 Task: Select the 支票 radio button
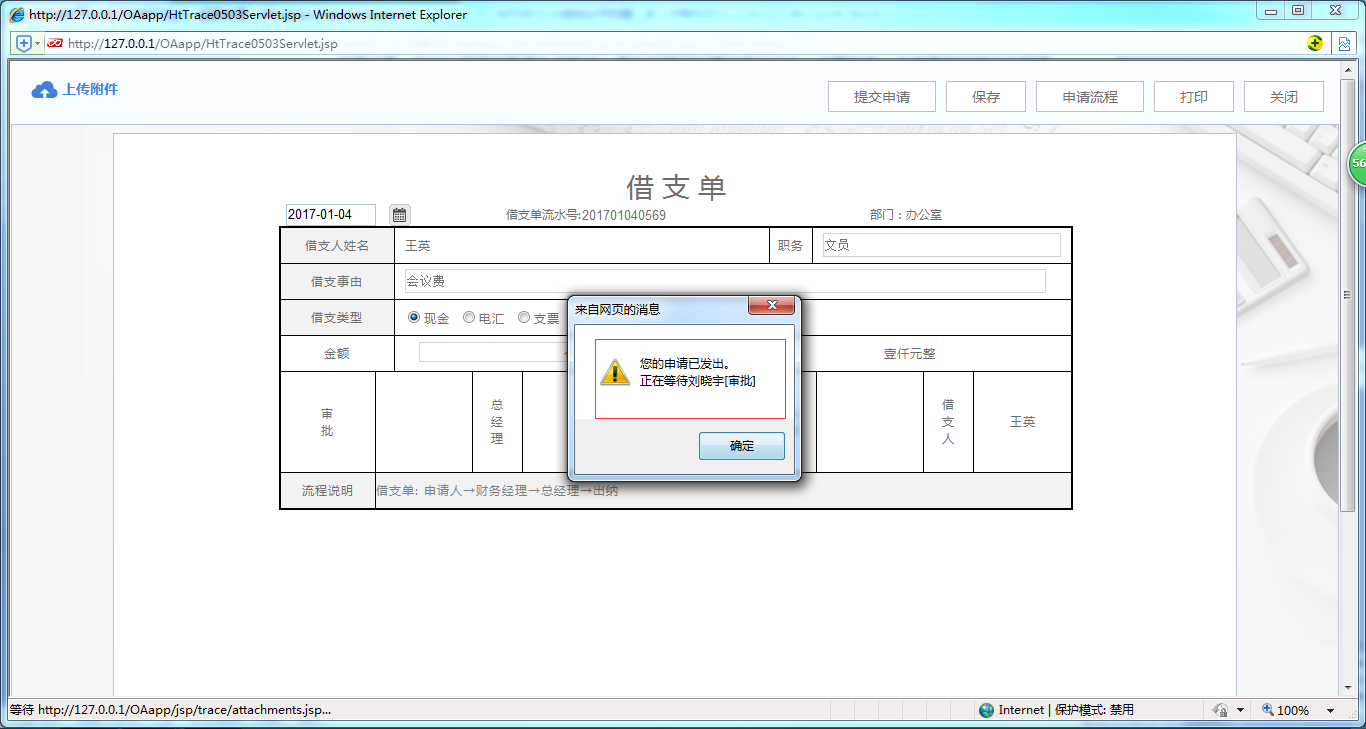(524, 317)
